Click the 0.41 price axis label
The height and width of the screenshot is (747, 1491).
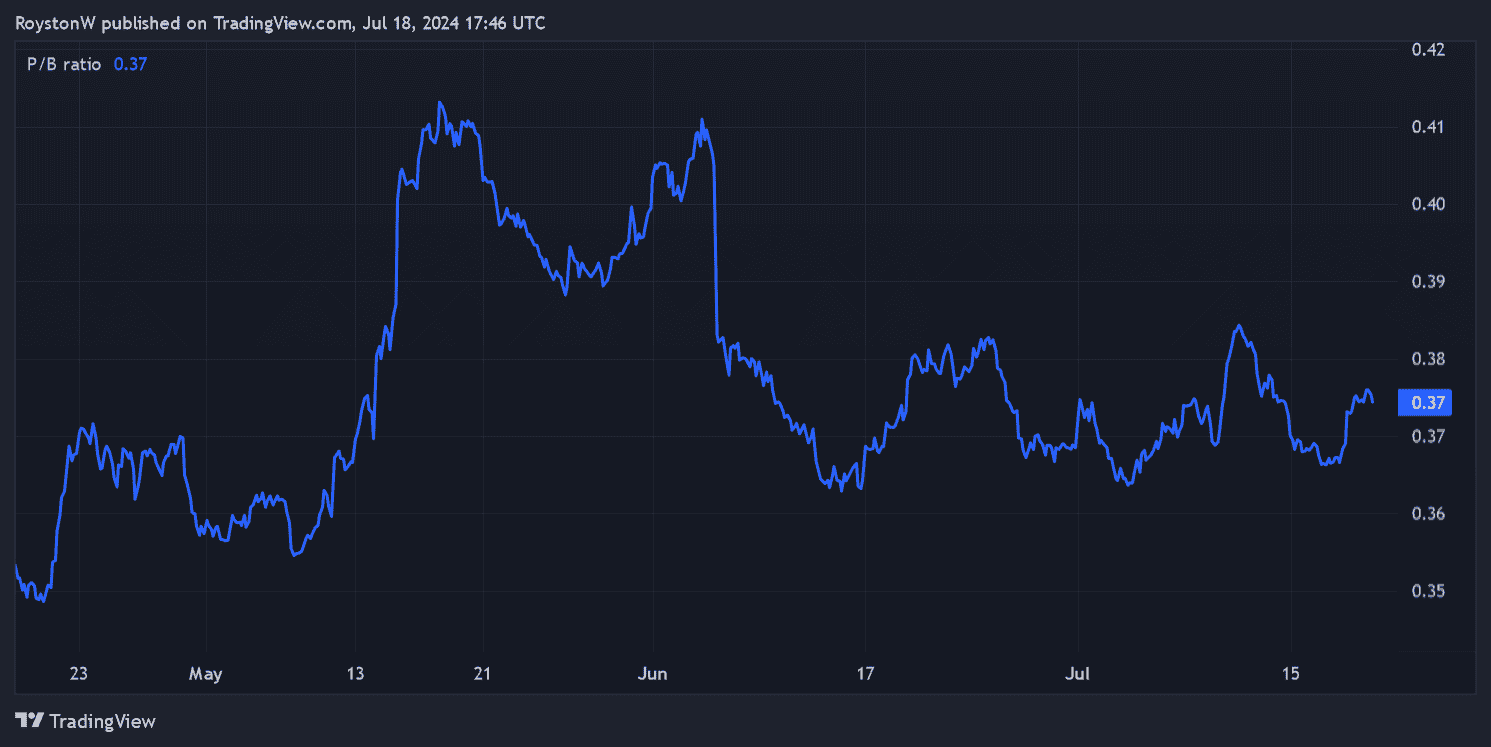(x=1428, y=127)
